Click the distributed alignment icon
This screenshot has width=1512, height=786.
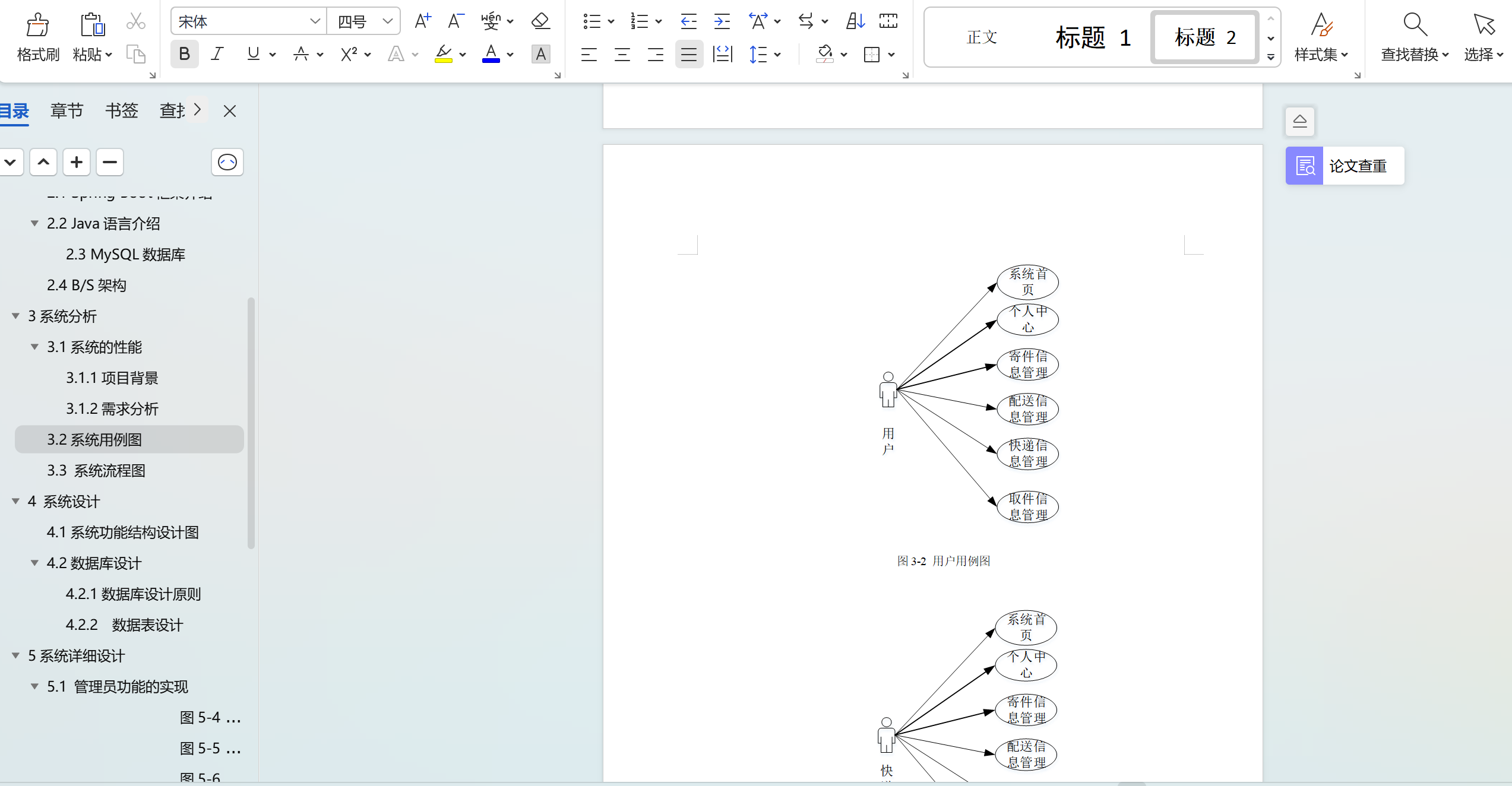[722, 55]
